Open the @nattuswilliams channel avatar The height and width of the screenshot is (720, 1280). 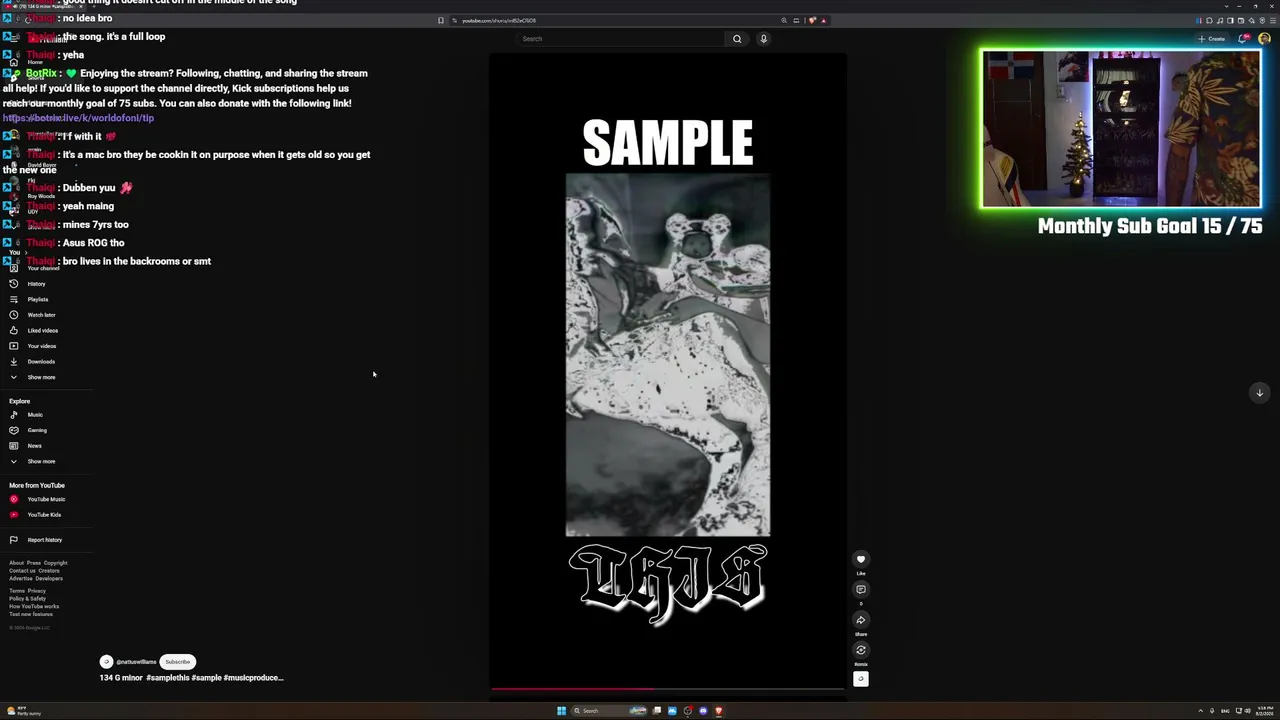click(106, 662)
